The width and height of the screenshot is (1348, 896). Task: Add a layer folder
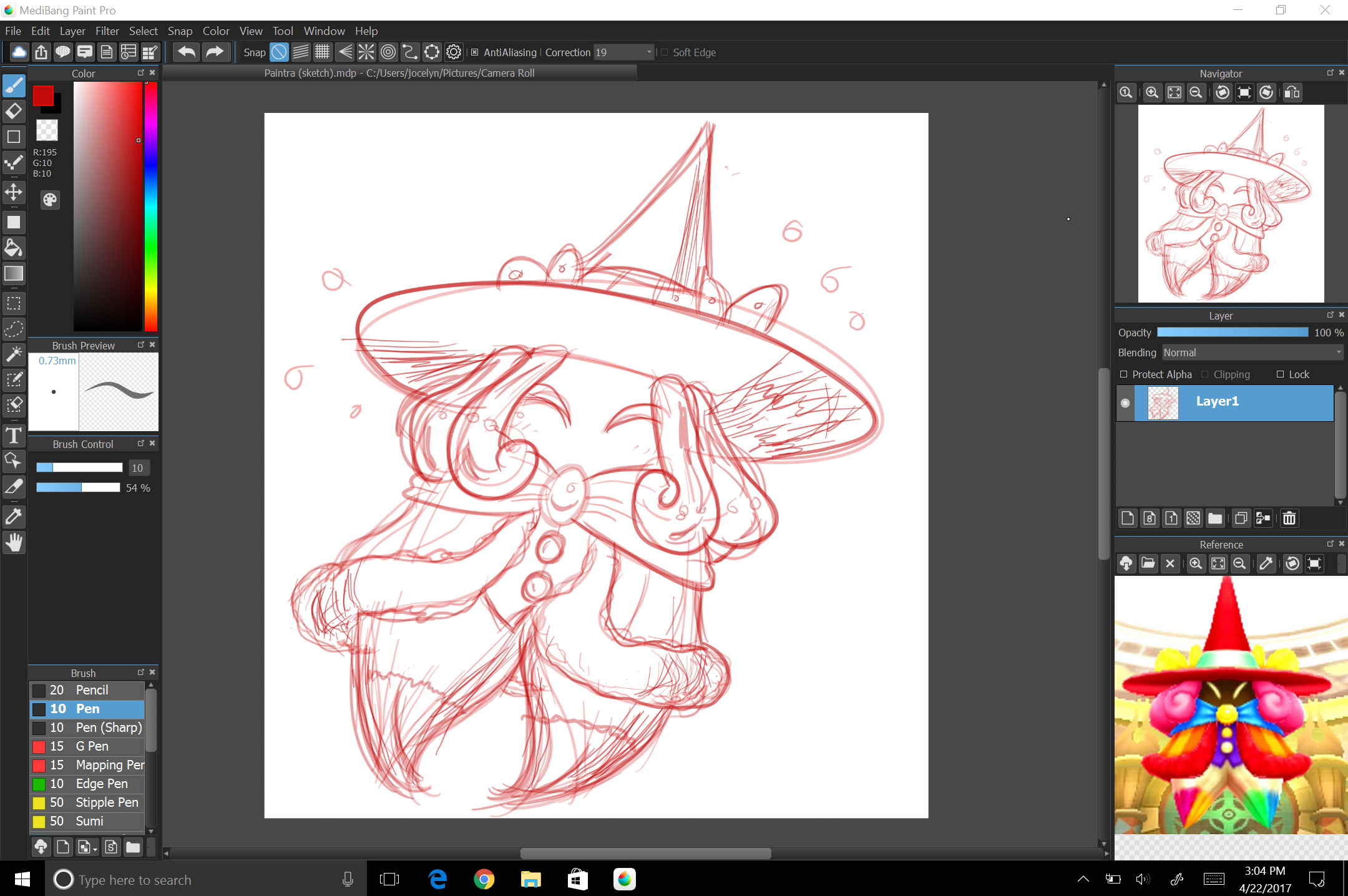(x=1215, y=518)
